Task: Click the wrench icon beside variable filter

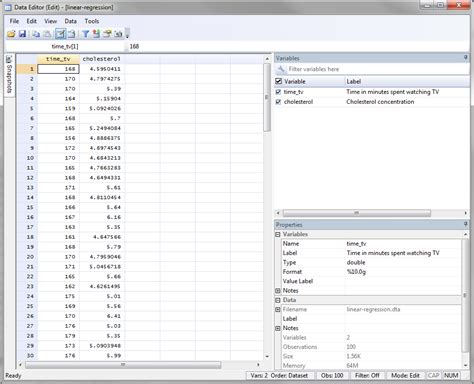Action: point(281,69)
